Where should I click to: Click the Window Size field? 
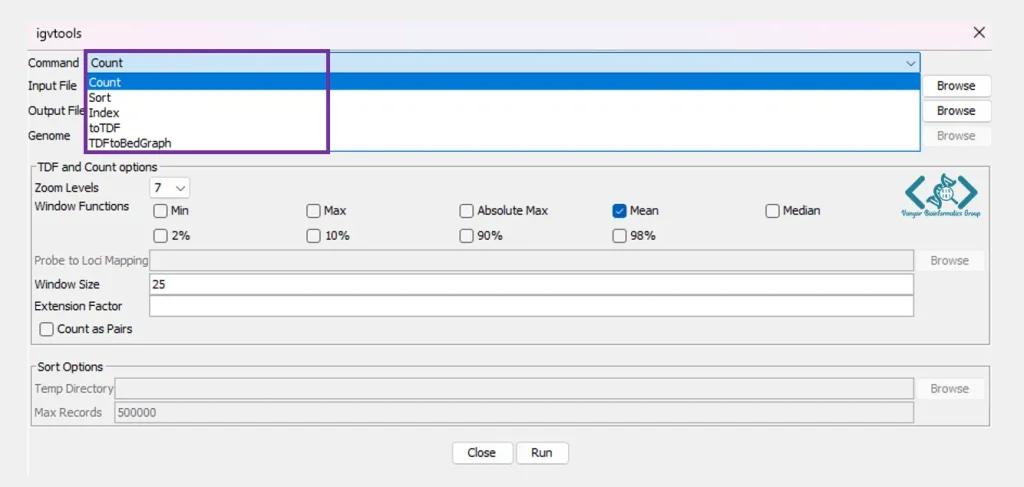click(531, 285)
